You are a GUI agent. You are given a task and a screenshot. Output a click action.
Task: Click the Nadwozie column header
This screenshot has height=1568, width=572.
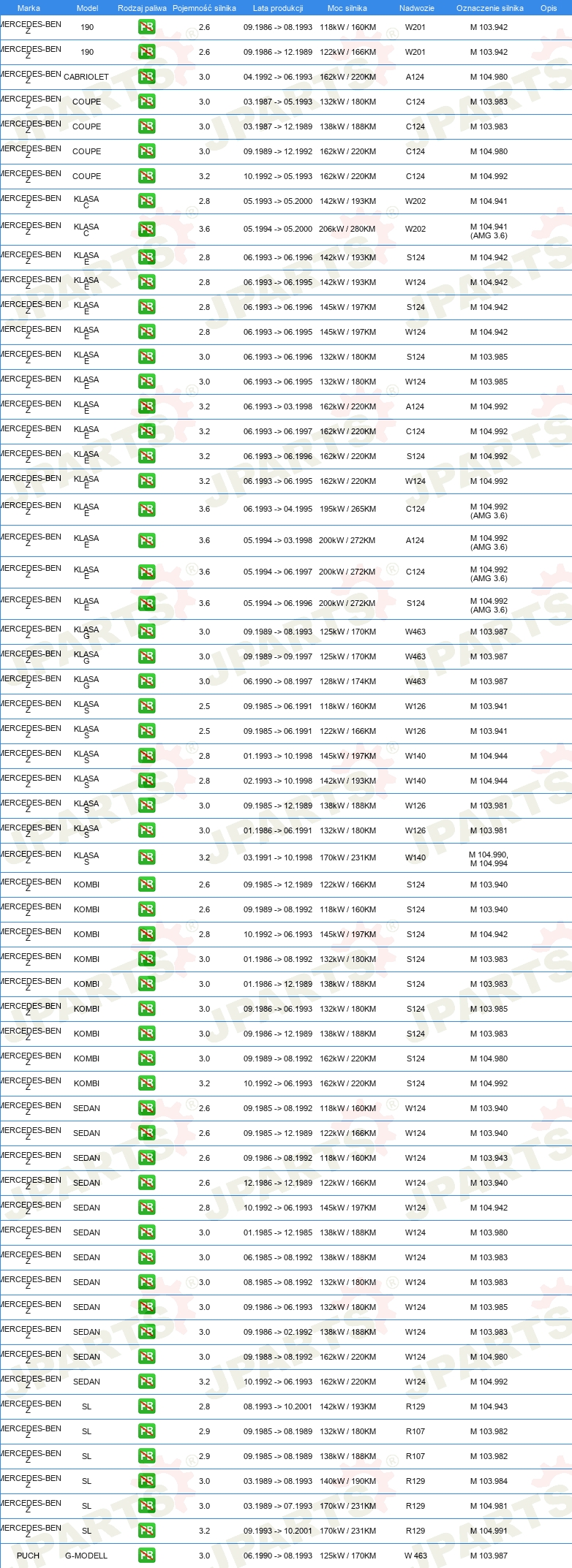(416, 8)
